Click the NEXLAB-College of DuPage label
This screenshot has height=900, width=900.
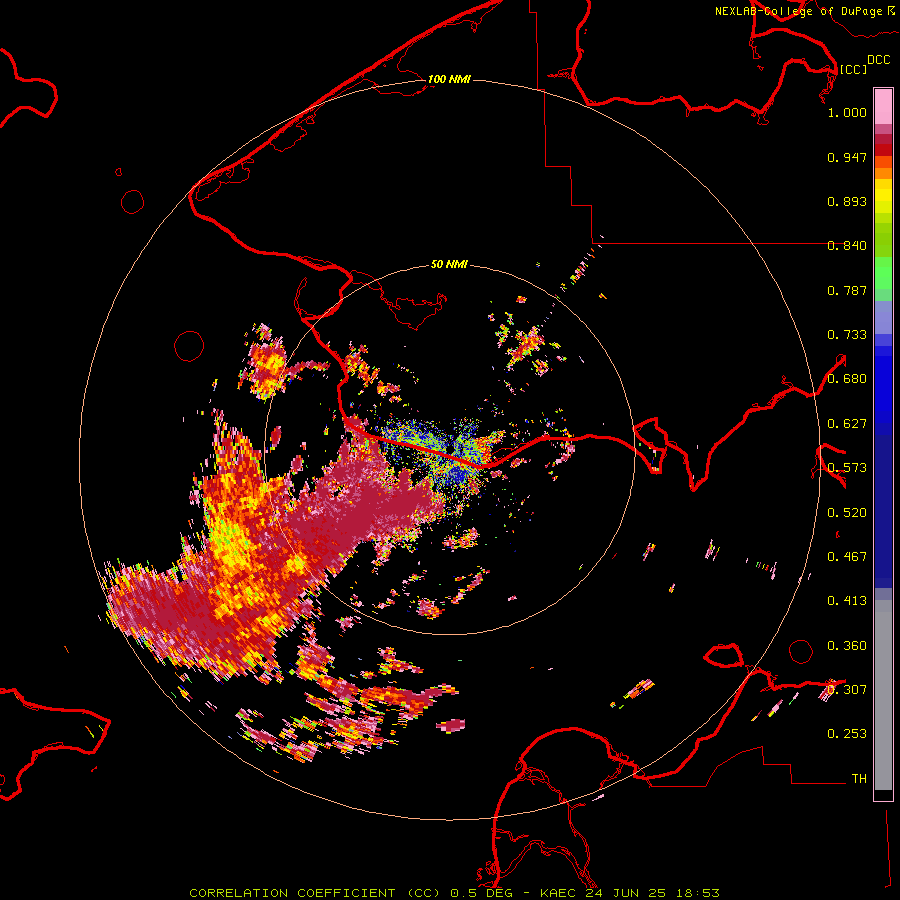798,11
